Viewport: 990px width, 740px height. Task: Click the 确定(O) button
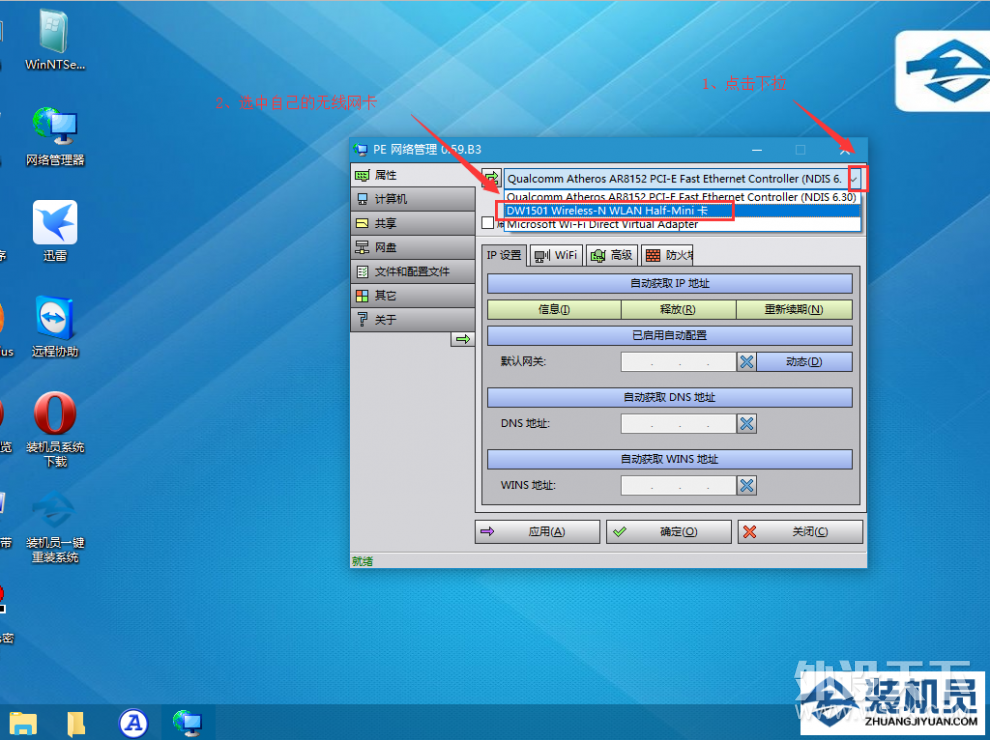point(669,532)
